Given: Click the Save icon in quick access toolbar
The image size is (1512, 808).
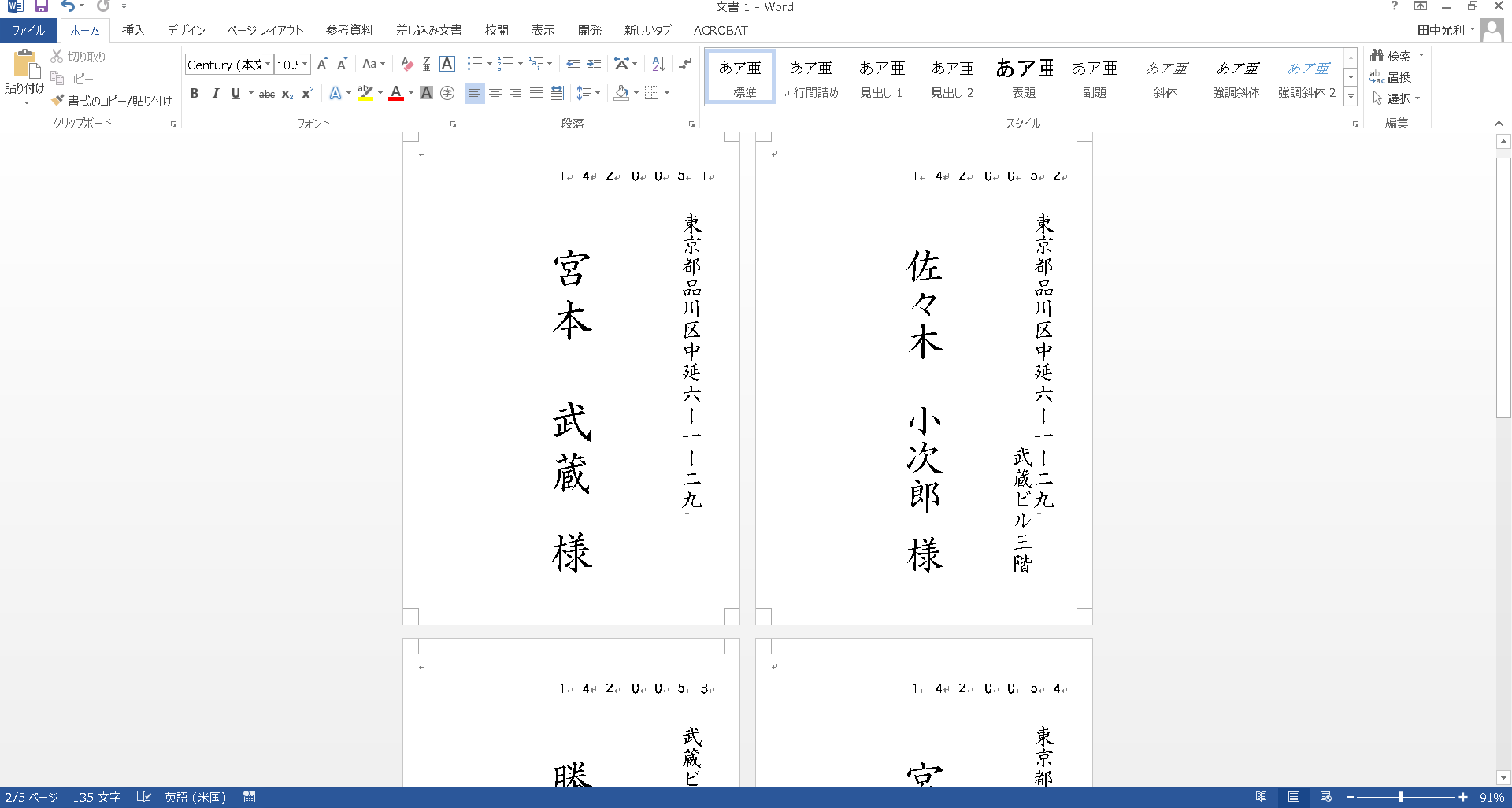Looking at the screenshot, I should [x=42, y=6].
